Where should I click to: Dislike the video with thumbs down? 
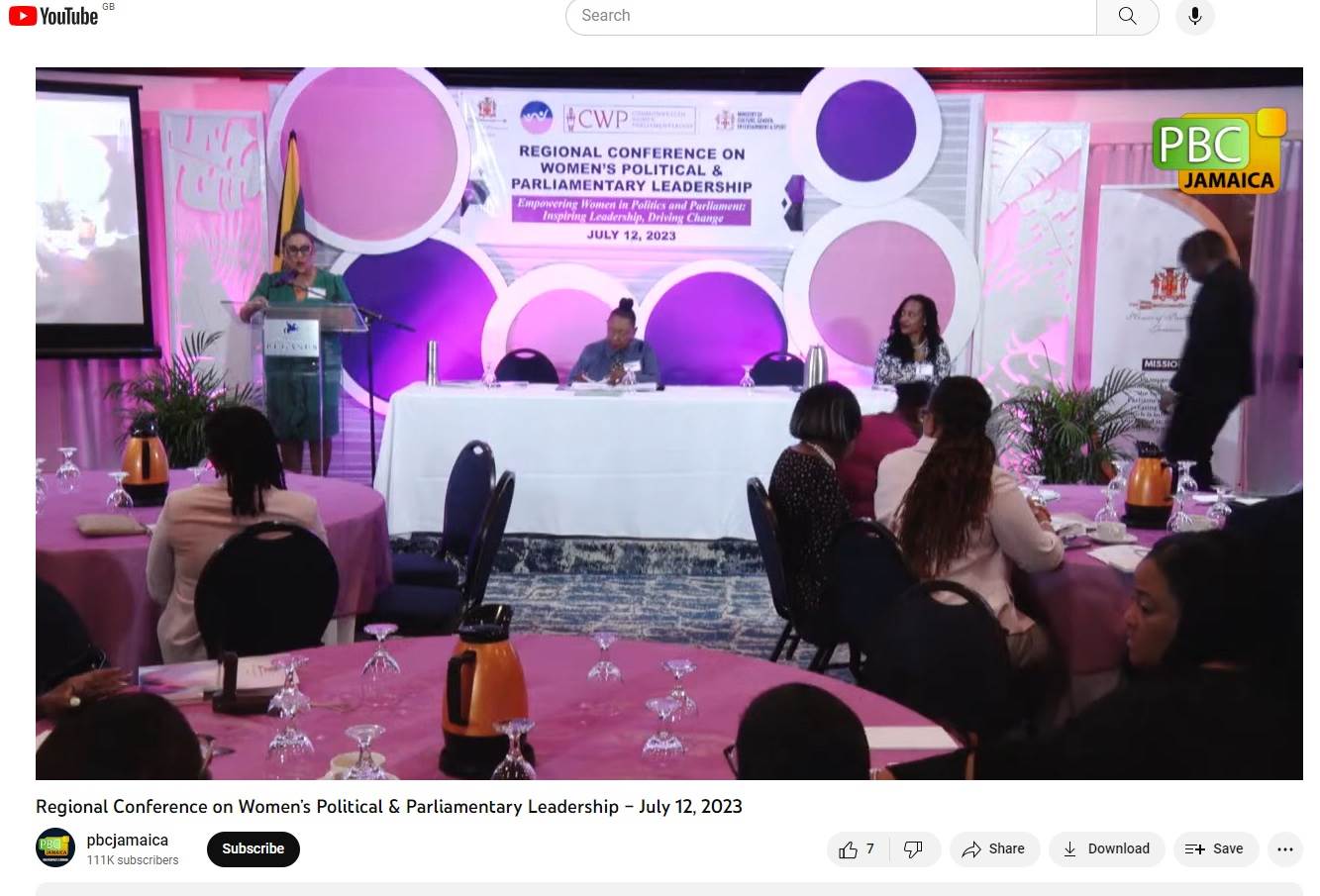coord(914,849)
